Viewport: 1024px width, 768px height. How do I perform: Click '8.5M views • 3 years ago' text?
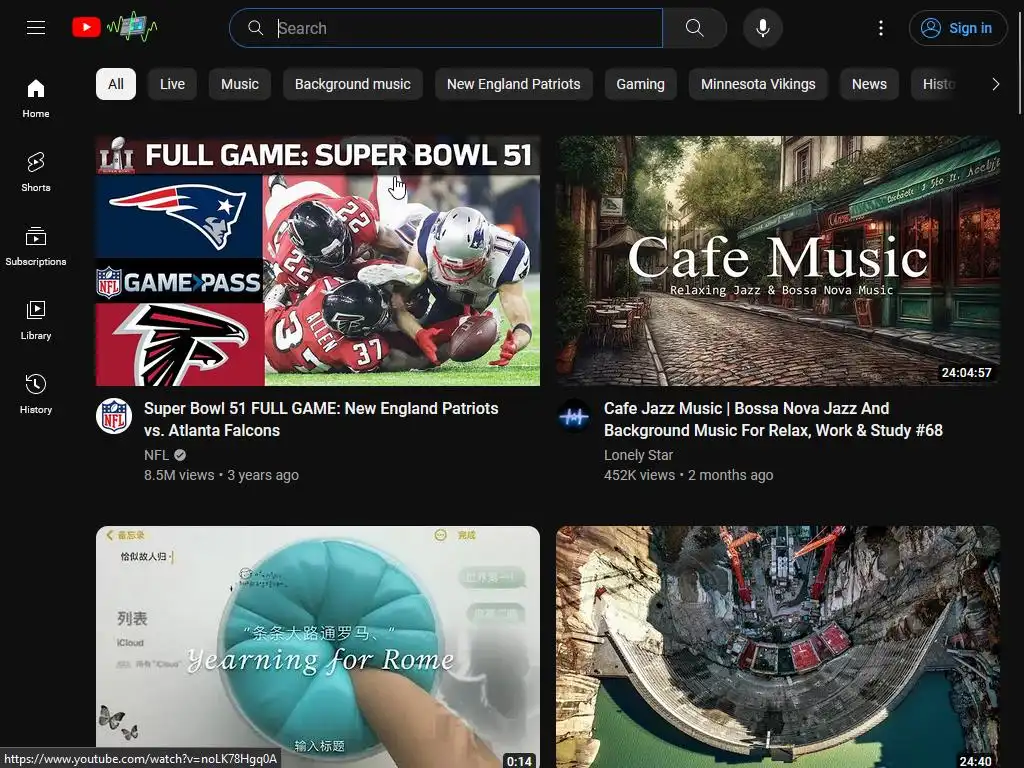pyautogui.click(x=221, y=475)
